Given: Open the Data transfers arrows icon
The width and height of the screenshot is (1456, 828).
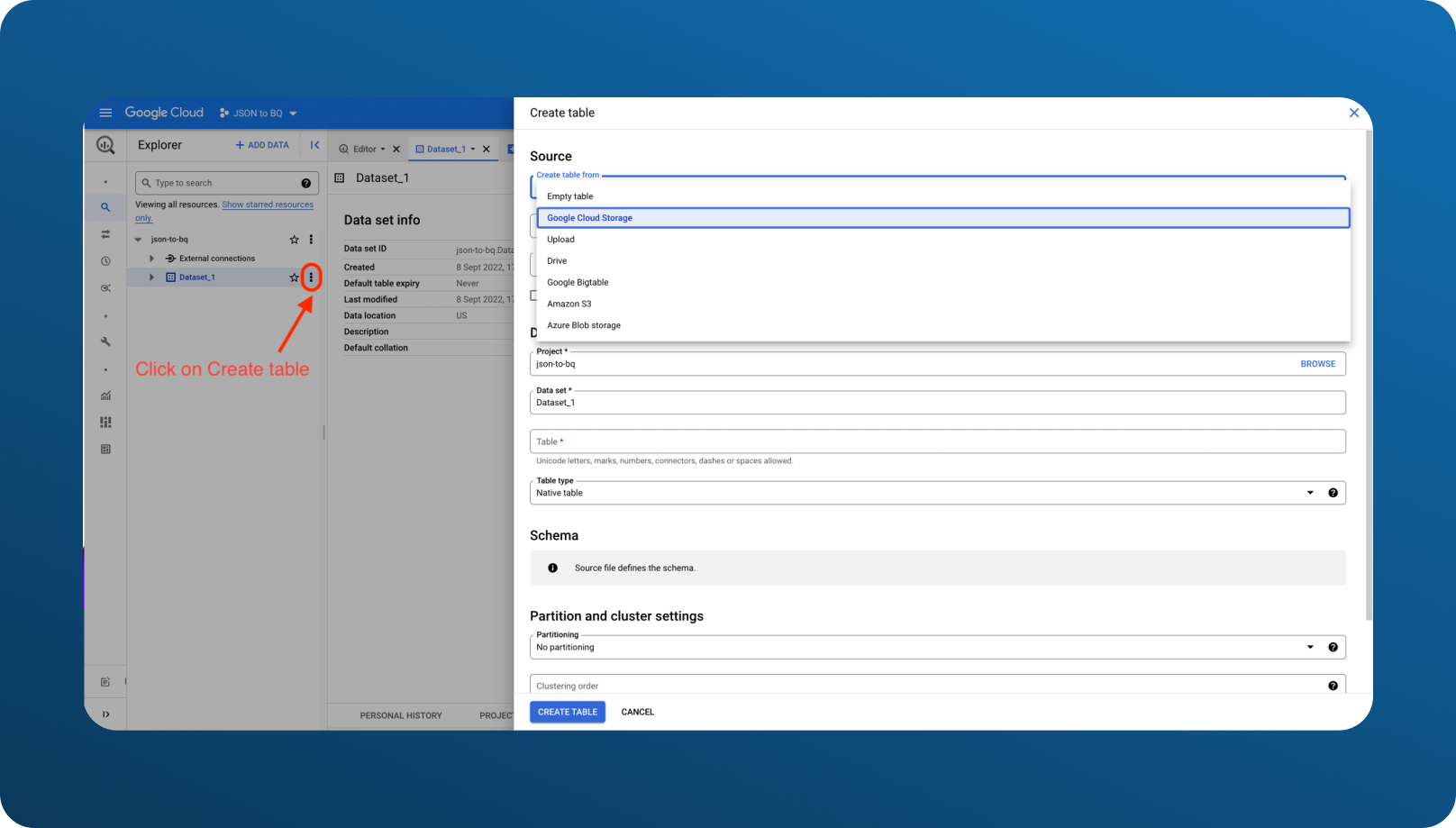Looking at the screenshot, I should [x=105, y=234].
